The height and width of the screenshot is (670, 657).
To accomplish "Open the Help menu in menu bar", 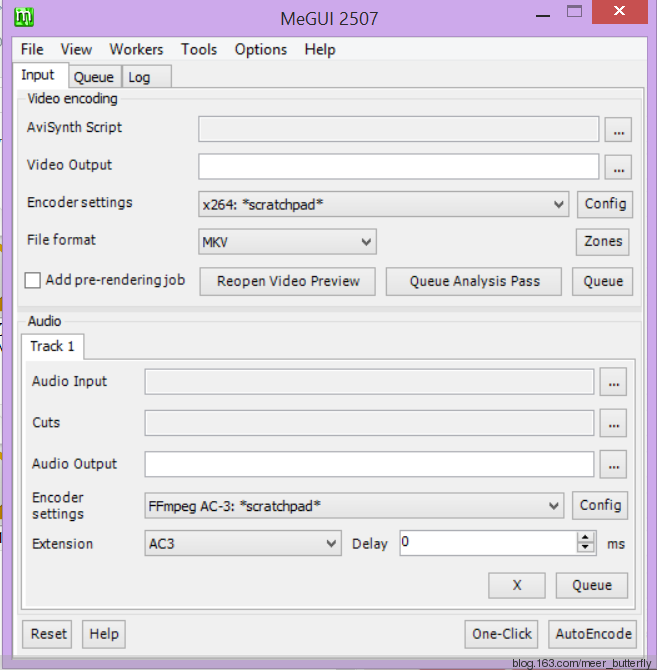I will pyautogui.click(x=320, y=50).
